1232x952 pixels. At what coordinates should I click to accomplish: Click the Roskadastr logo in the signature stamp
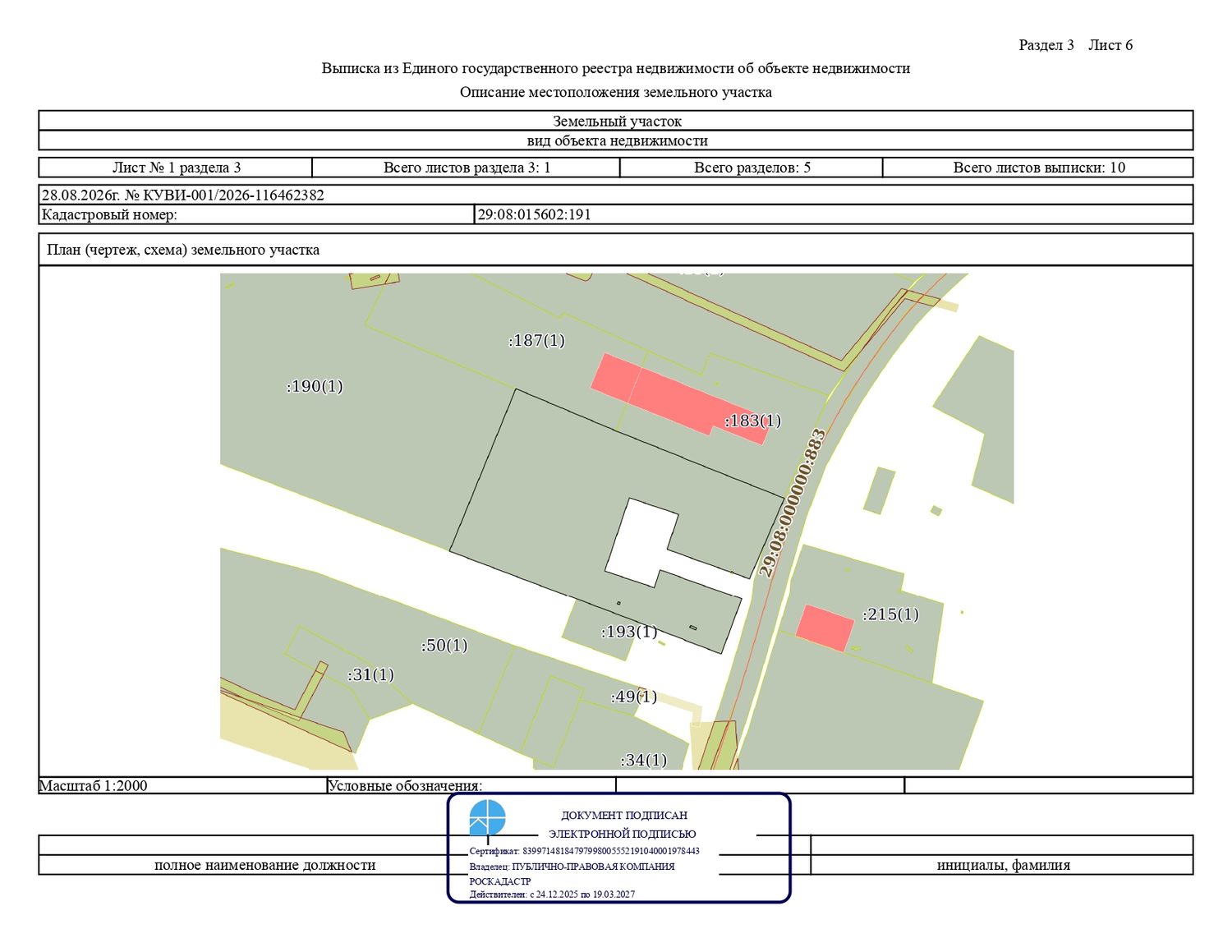[487, 819]
